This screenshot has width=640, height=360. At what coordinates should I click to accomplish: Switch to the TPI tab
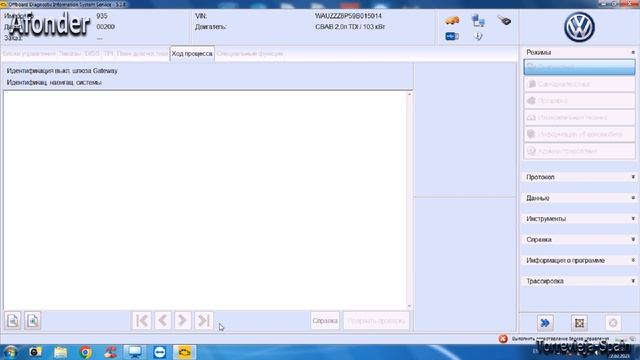[108, 53]
